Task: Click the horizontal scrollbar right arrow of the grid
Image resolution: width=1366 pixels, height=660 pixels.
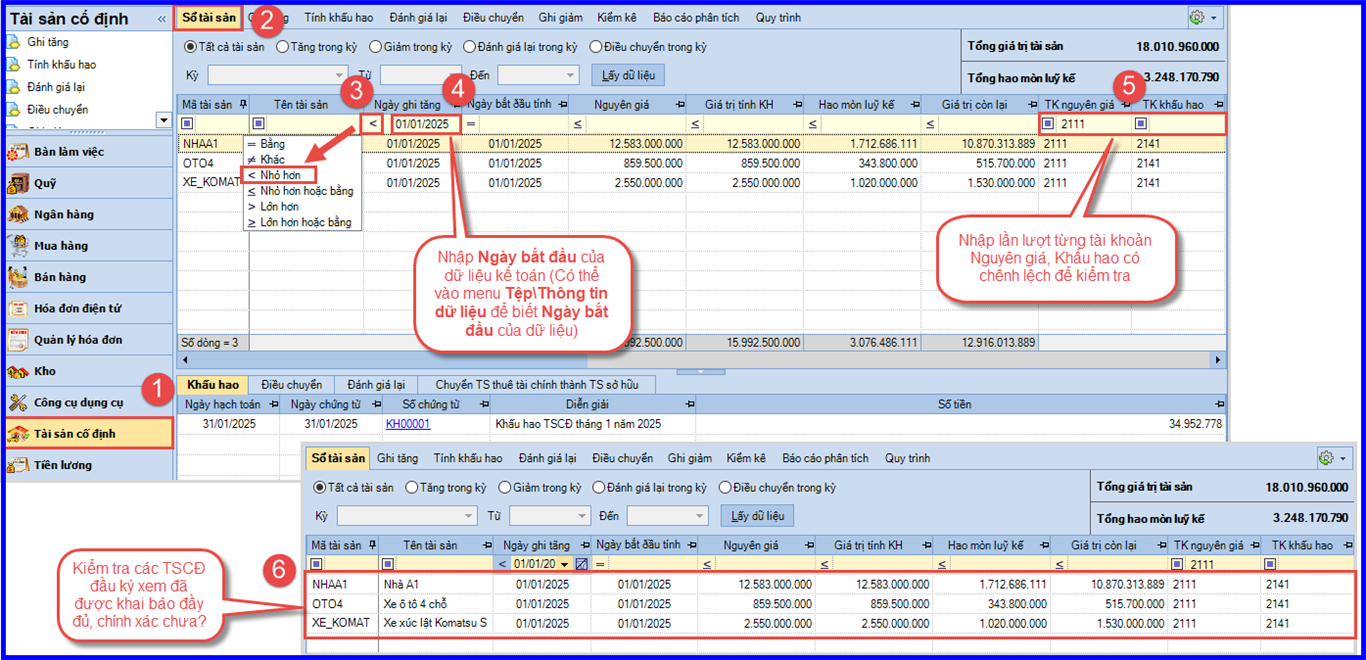Action: click(x=1218, y=359)
